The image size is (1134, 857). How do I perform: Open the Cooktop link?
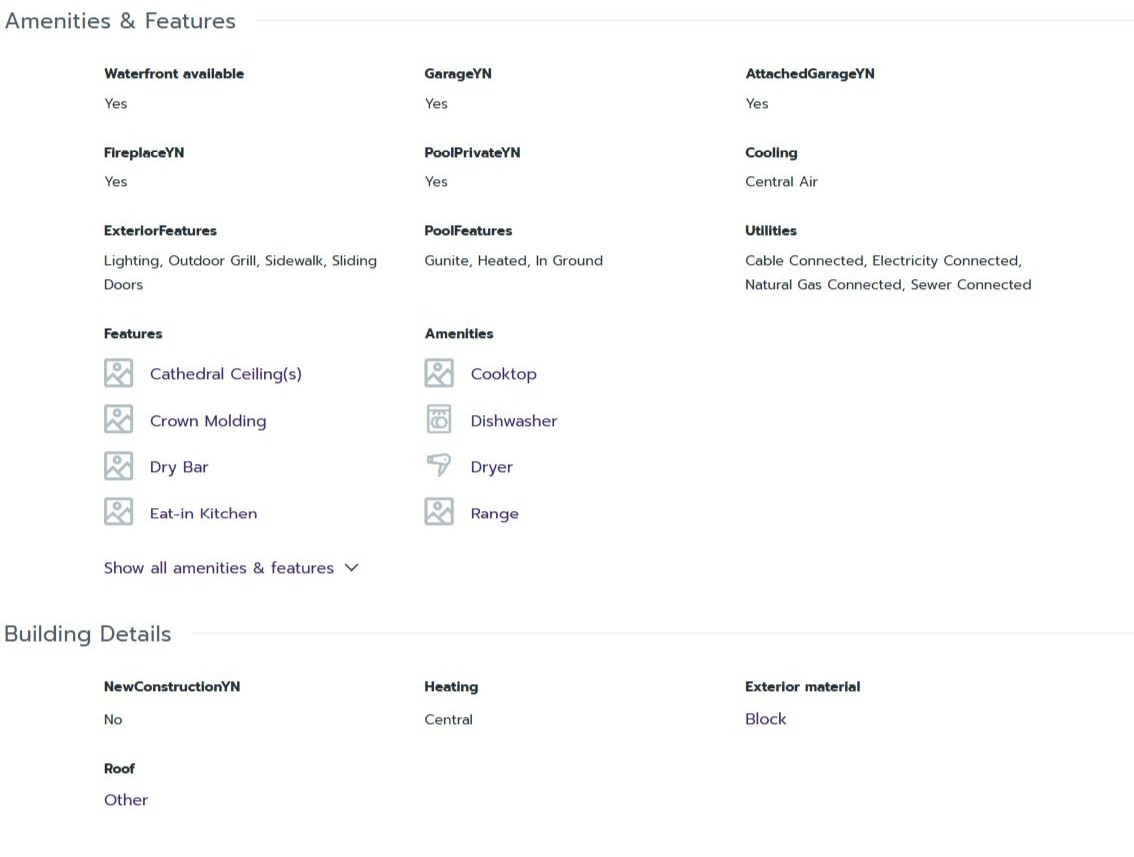tap(503, 374)
